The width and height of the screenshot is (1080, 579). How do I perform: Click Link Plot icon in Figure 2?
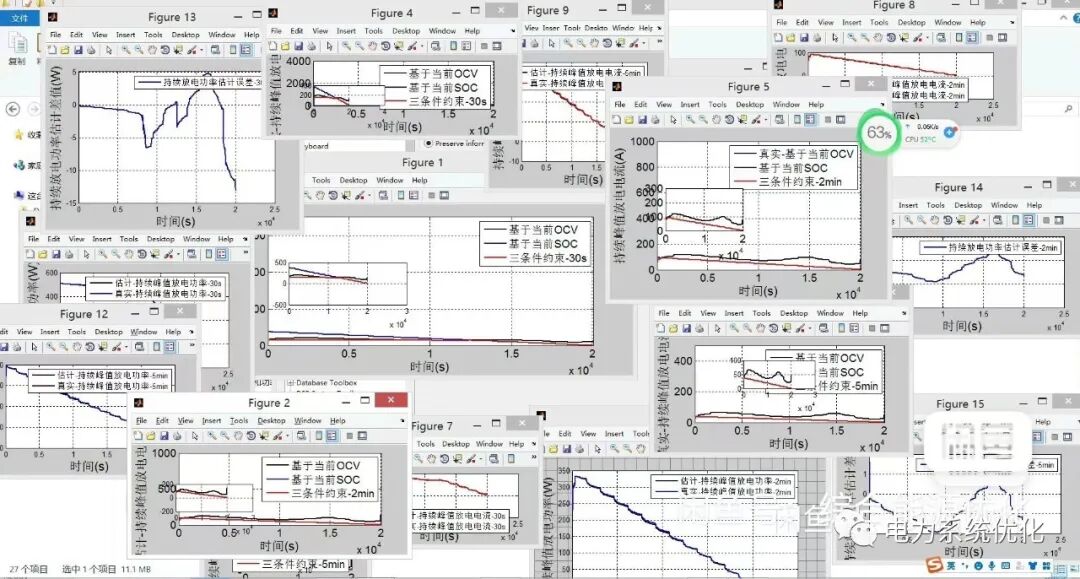click(x=301, y=436)
